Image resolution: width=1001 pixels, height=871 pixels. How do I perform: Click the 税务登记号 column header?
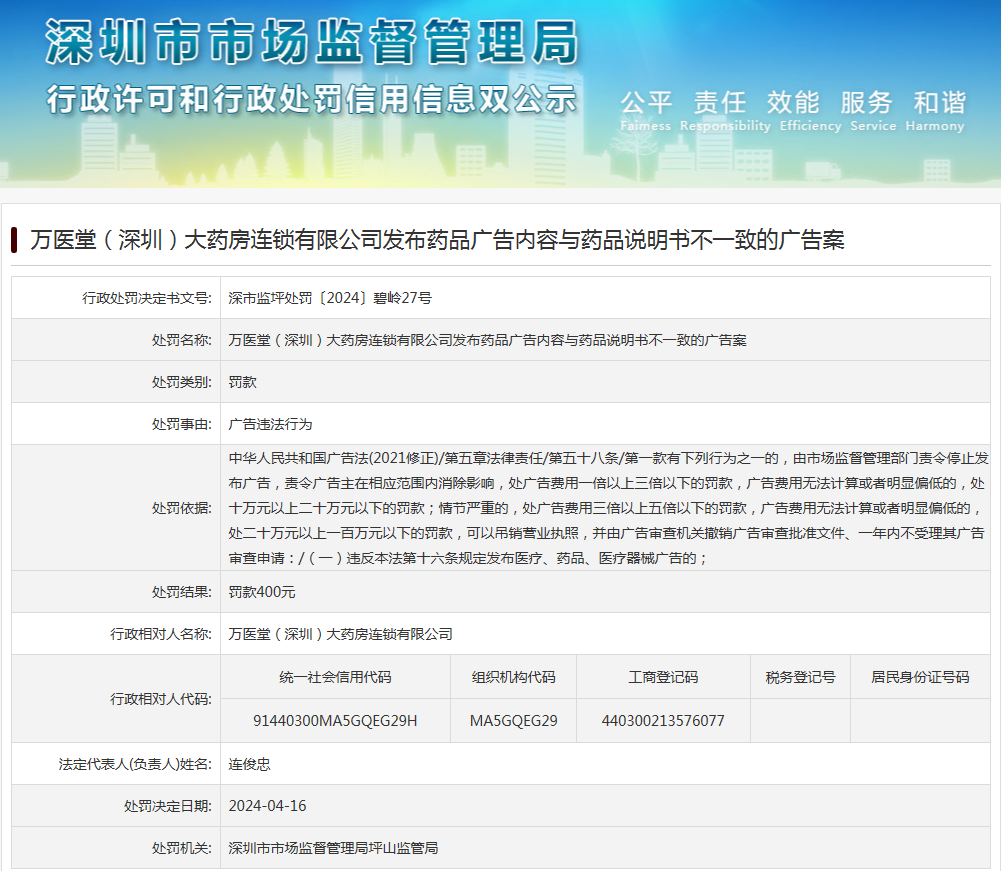[x=801, y=678]
